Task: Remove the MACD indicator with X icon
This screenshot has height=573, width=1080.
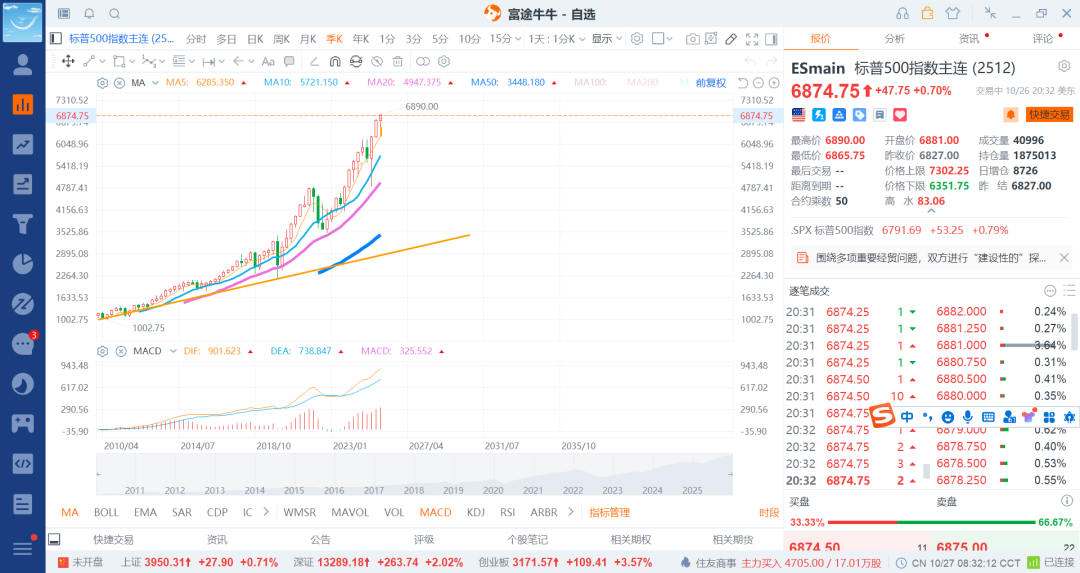Action: tap(121, 351)
